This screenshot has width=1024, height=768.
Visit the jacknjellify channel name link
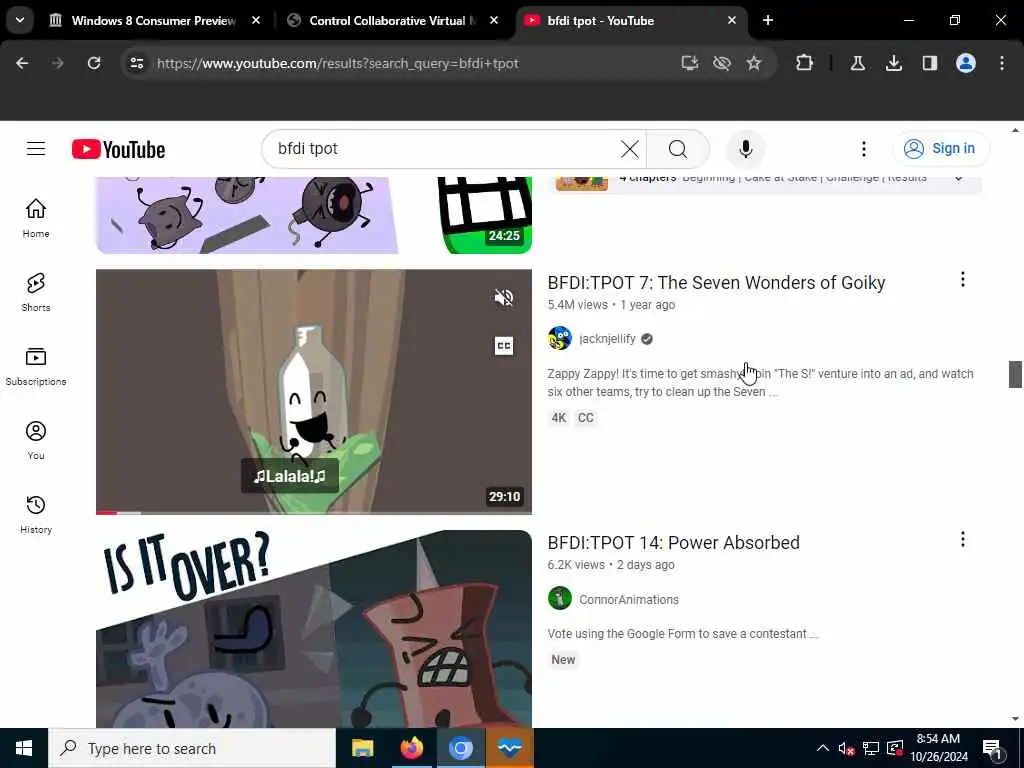[x=607, y=338]
